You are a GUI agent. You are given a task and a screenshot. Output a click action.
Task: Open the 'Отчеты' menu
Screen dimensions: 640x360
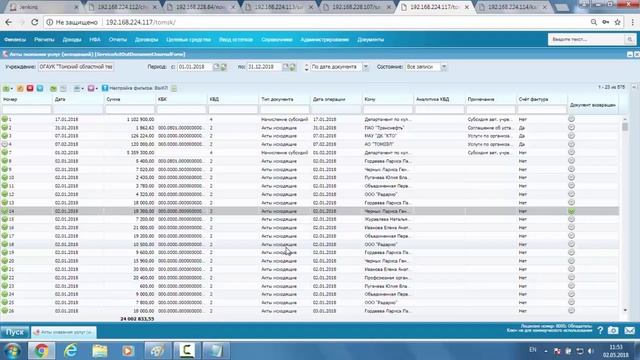[x=118, y=40]
